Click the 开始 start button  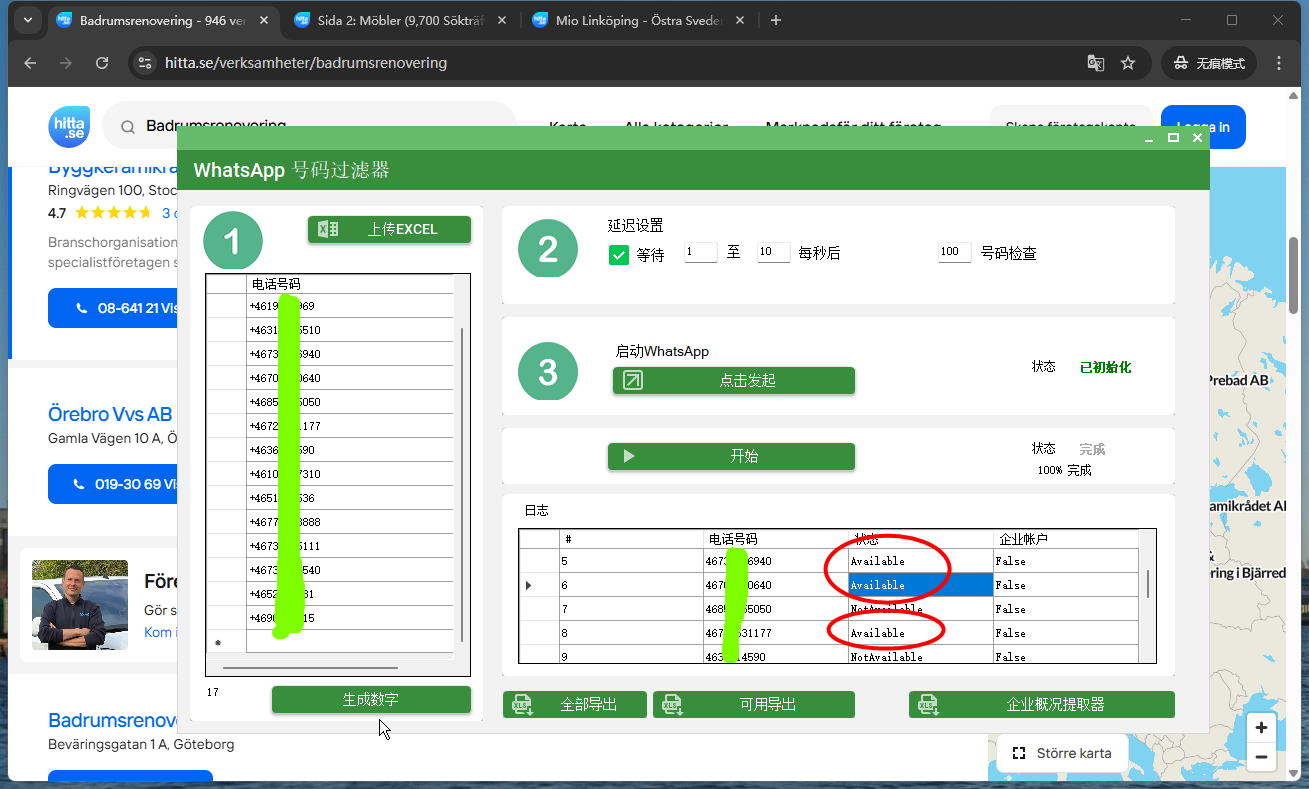(x=731, y=456)
